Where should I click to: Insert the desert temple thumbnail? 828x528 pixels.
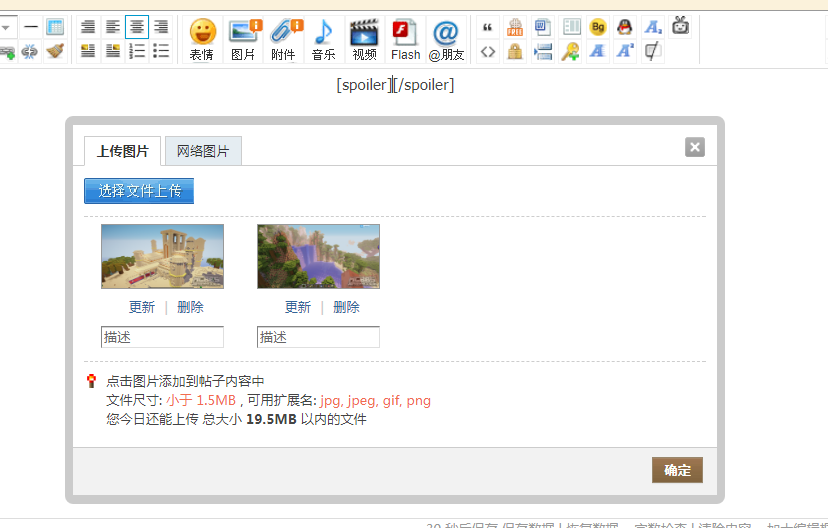pyautogui.click(x=162, y=256)
